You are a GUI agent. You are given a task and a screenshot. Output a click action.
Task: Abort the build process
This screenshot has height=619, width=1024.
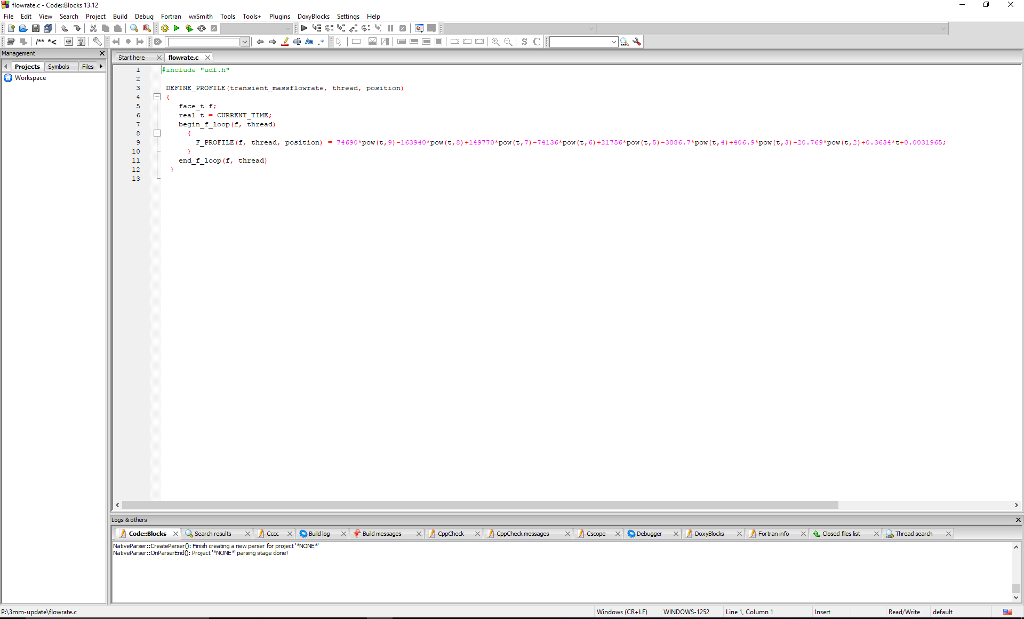tap(214, 28)
